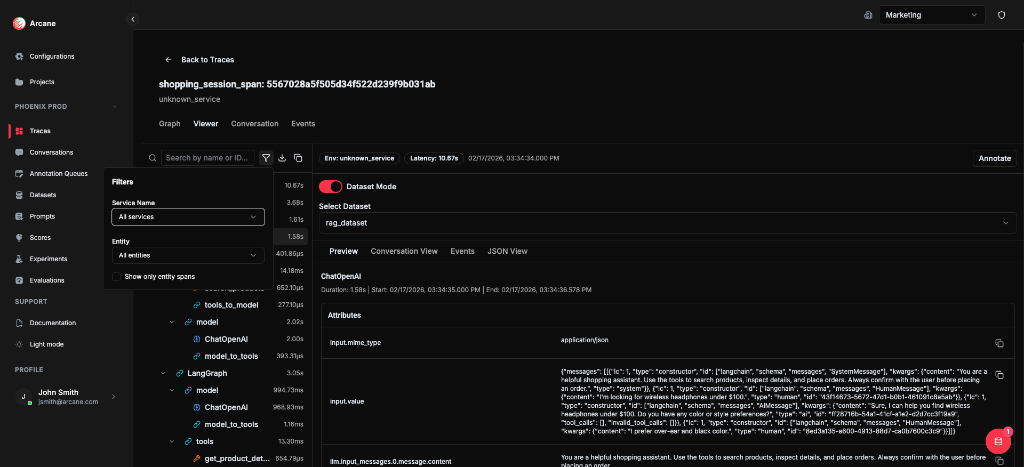Switch to the JSON View tab

pos(506,251)
